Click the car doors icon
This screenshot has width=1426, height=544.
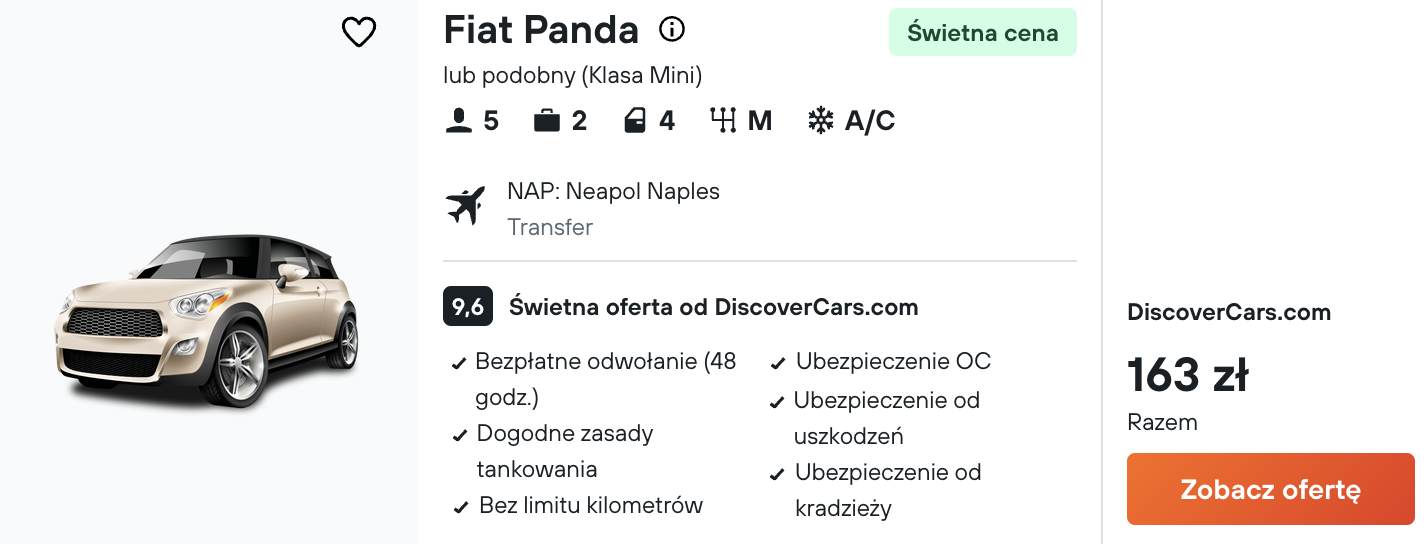(x=634, y=121)
